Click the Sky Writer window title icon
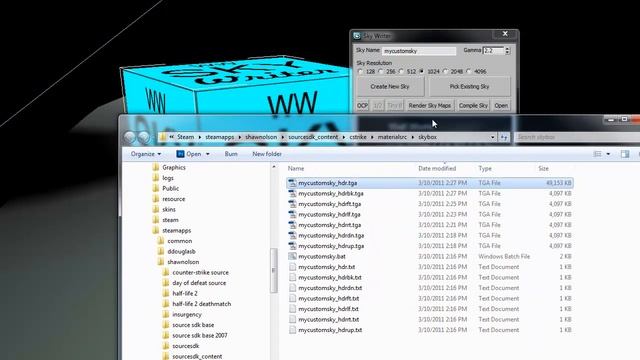640x360 pixels. pos(357,36)
